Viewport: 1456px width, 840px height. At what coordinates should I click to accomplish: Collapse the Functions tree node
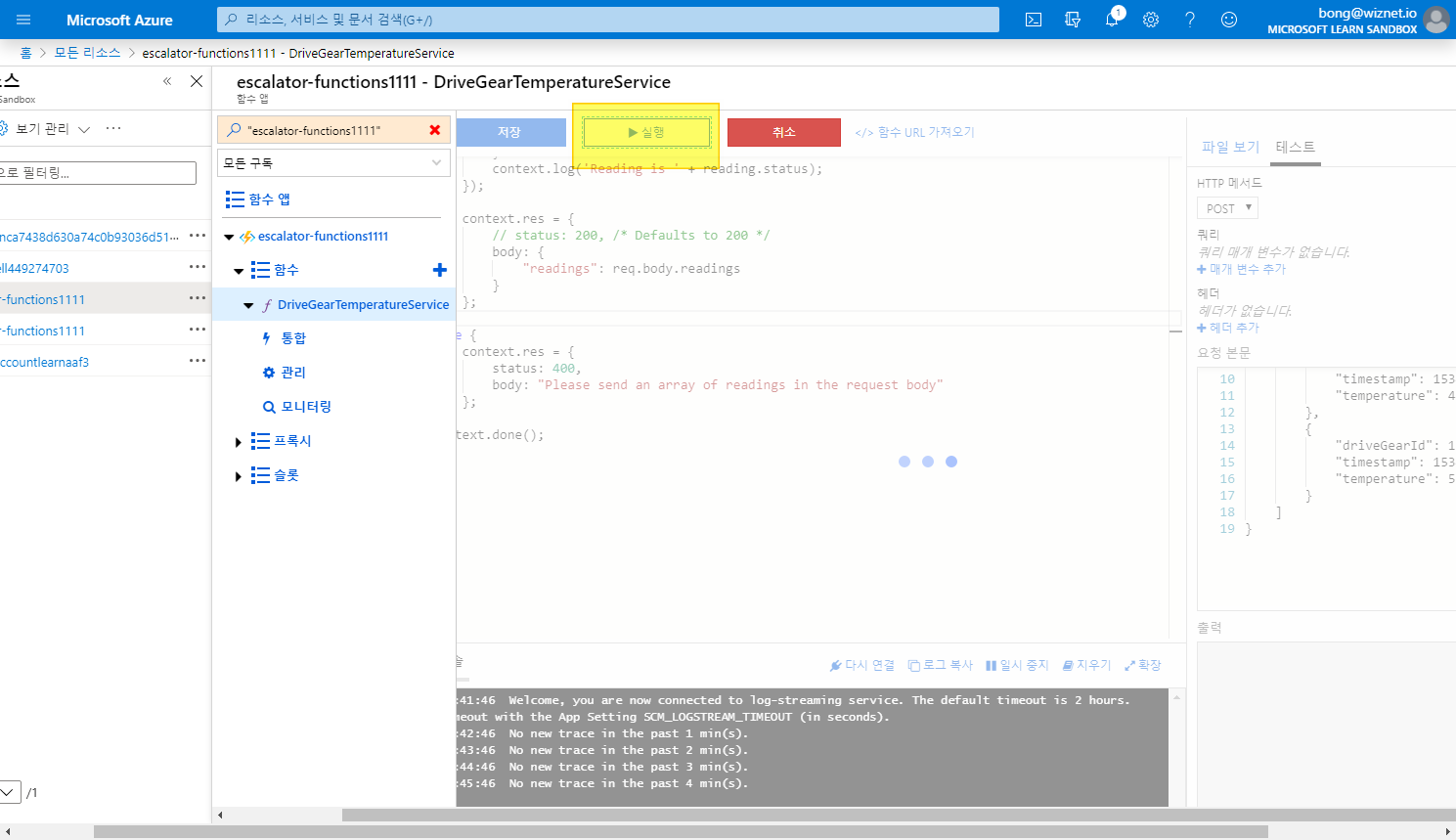[239, 271]
